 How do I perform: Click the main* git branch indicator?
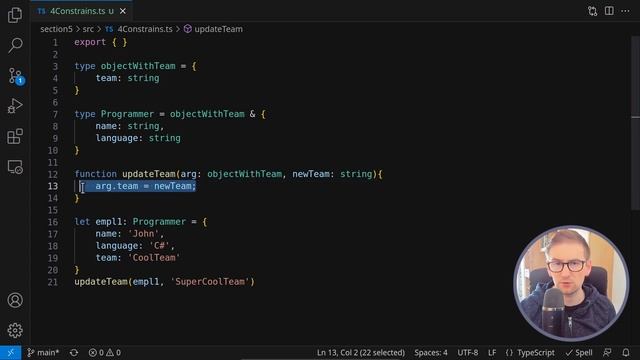pos(43,353)
